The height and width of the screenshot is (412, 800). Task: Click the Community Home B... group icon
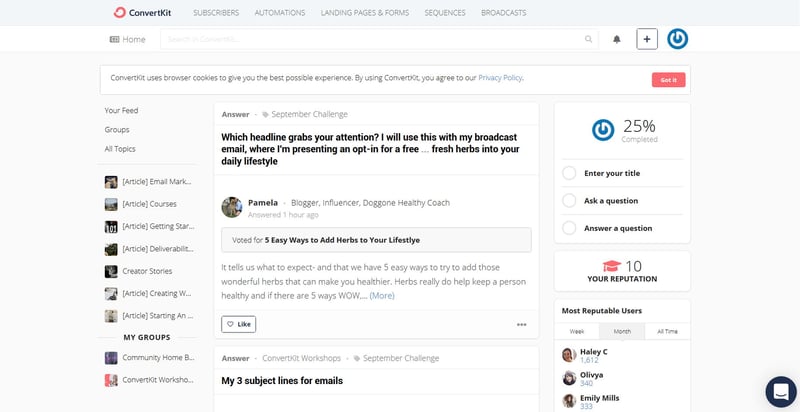pyautogui.click(x=111, y=358)
